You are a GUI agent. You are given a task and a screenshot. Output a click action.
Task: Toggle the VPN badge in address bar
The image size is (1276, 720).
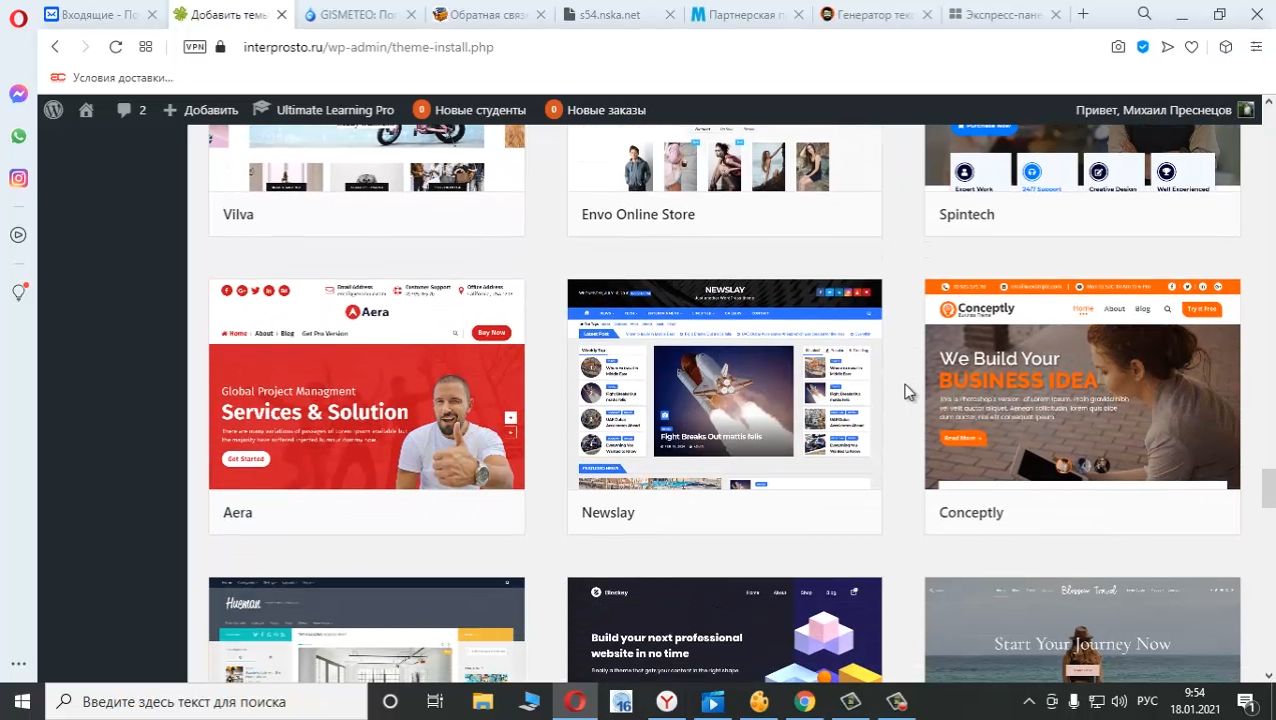[194, 47]
